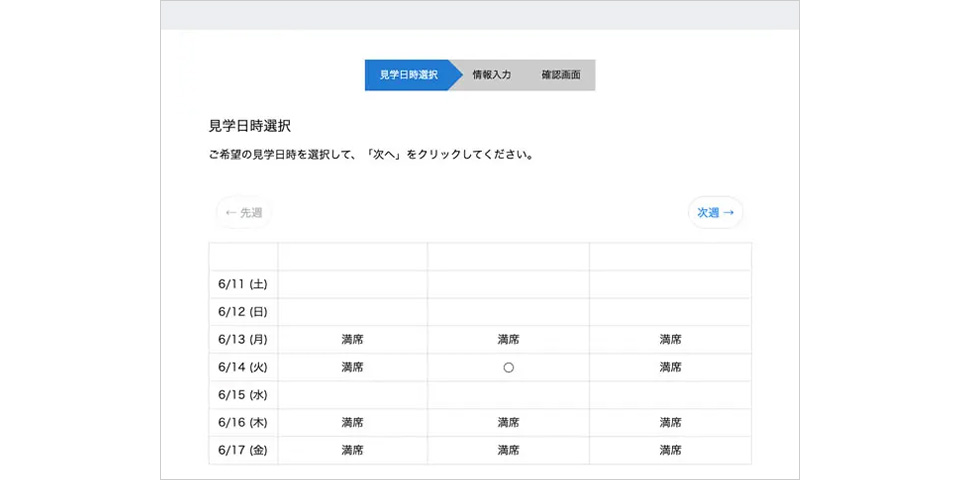Choose the 6/14 (火) date label
Image resolution: width=960 pixels, height=480 pixels.
[x=242, y=367]
